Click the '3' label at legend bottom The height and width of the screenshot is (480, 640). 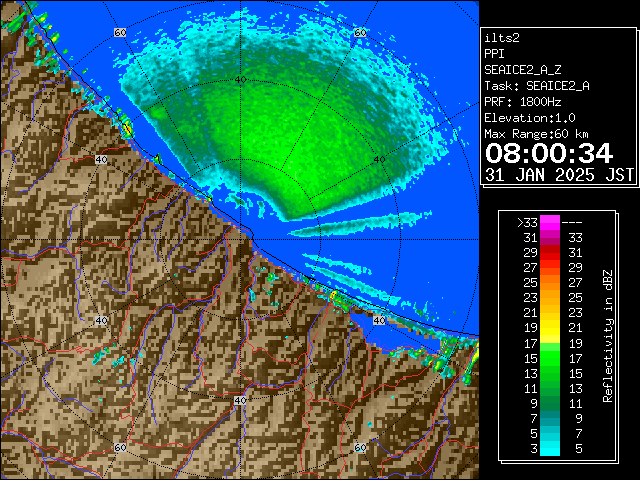point(534,449)
